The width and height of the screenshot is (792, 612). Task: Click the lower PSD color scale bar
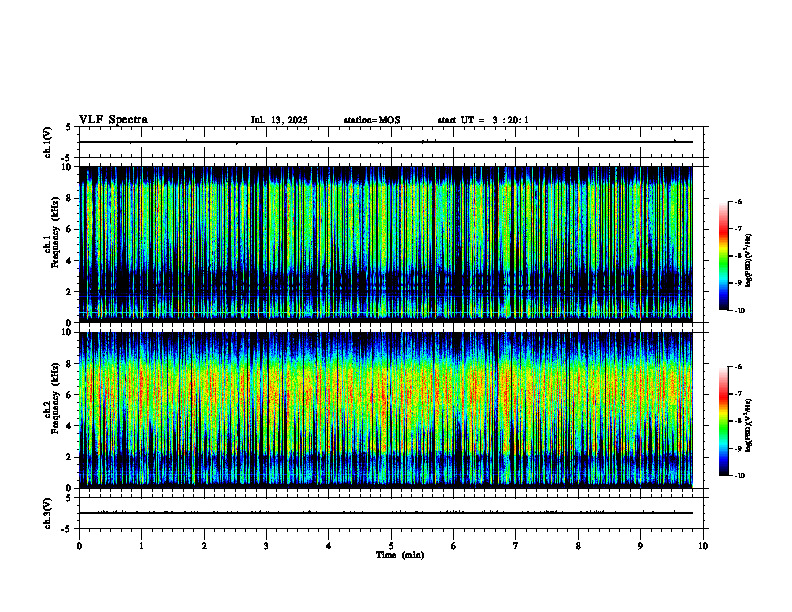click(x=723, y=421)
